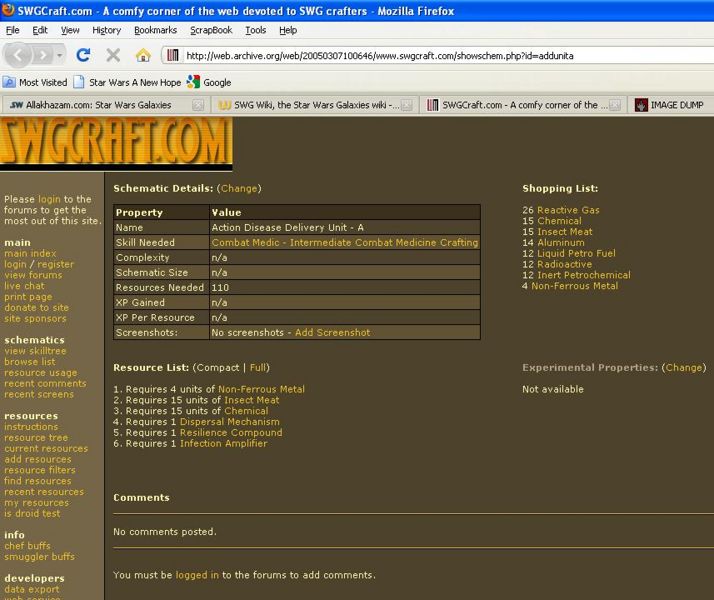Click the Stop loading X icon

point(113,55)
